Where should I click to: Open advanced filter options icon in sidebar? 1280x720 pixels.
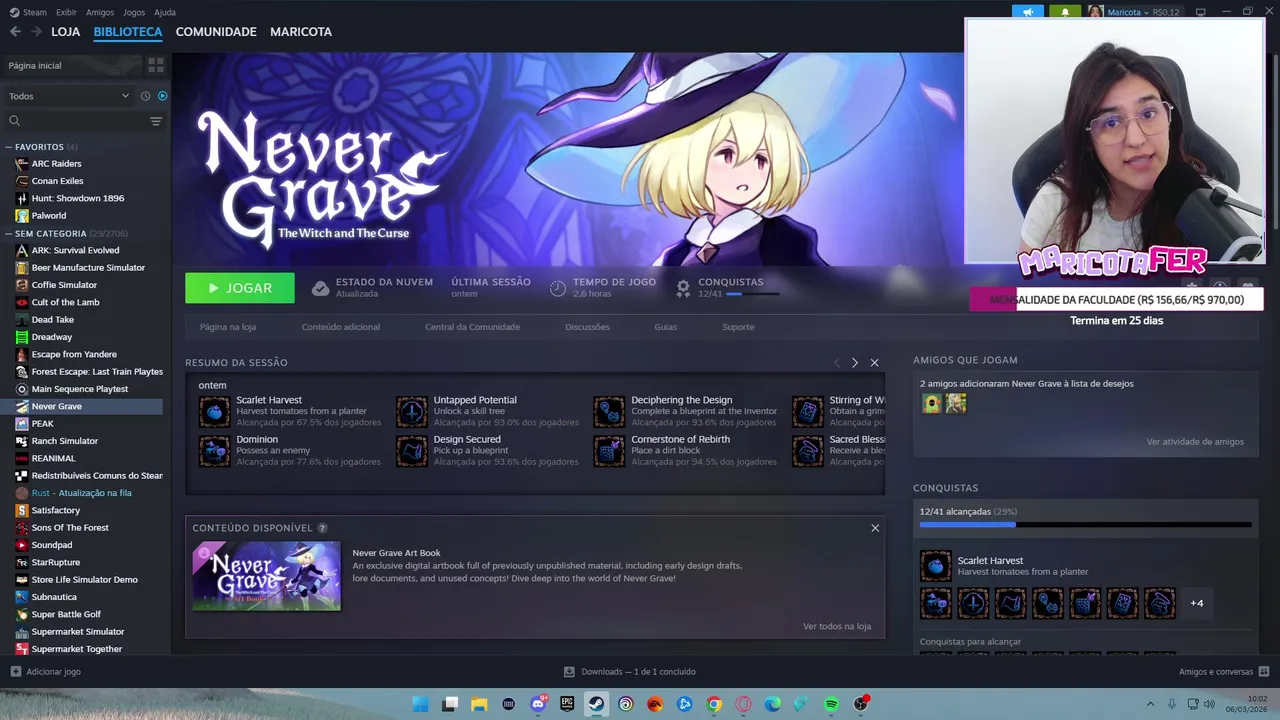pos(156,121)
